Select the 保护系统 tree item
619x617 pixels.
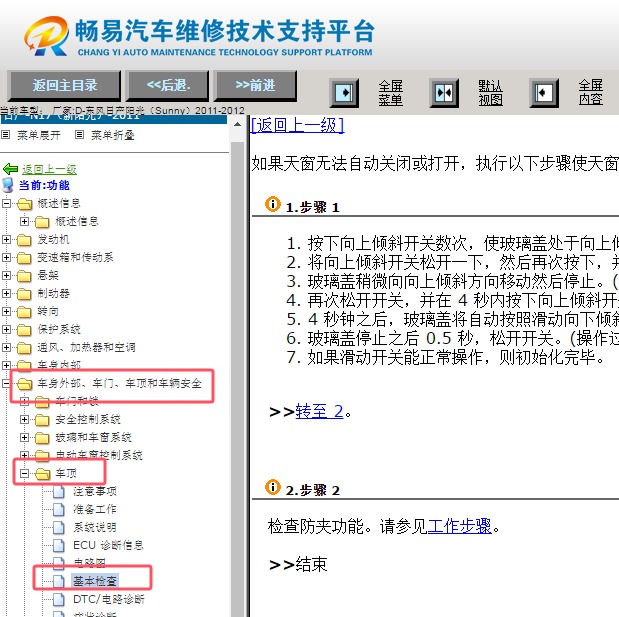click(x=59, y=329)
